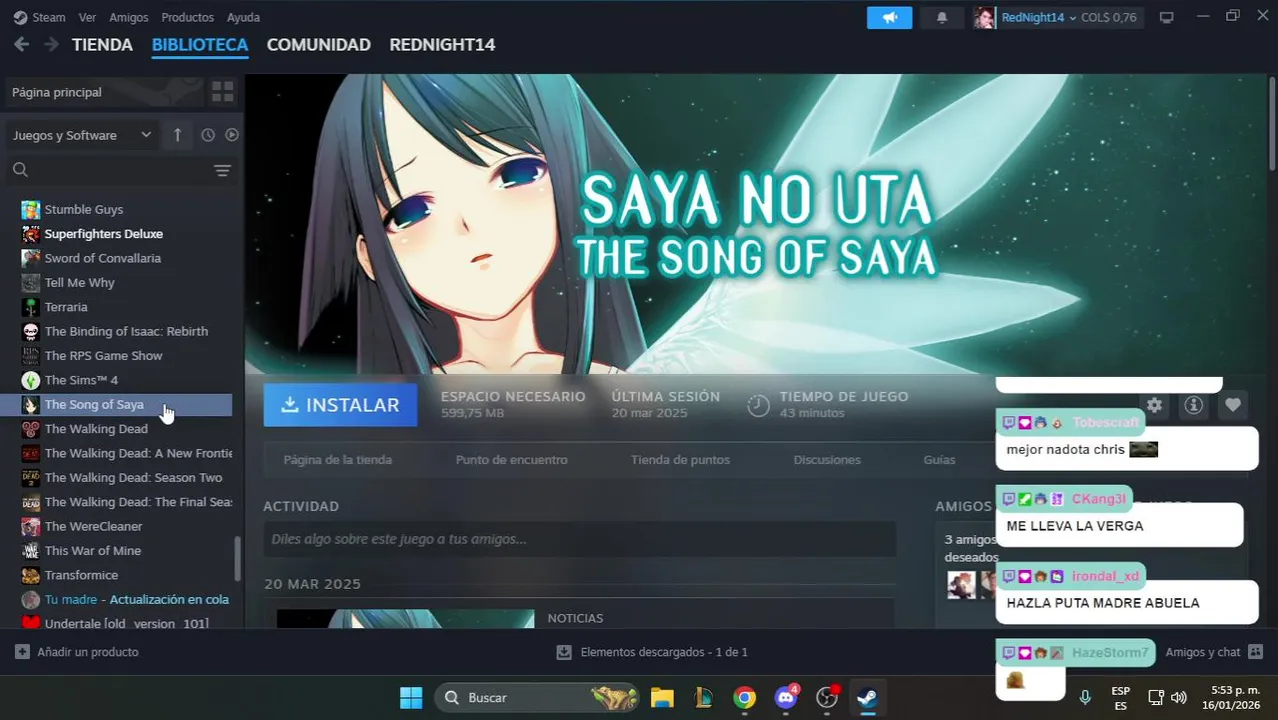Click the library list scrollbar
The height and width of the screenshot is (720, 1278).
click(x=237, y=558)
